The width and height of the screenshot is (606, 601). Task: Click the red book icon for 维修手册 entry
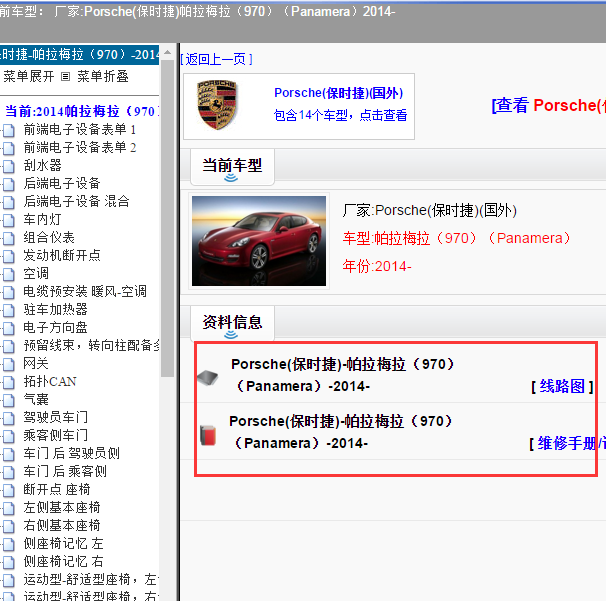208,435
